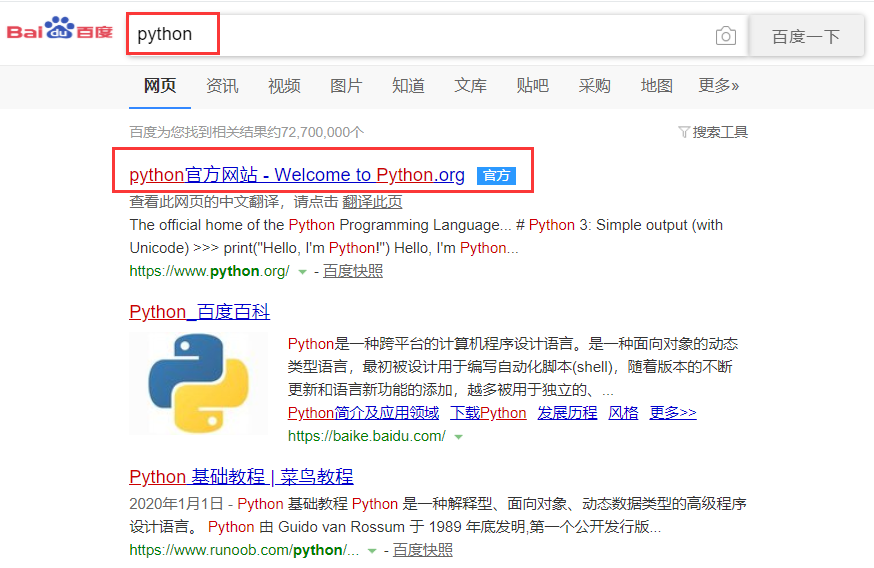Expand dropdown arrow beside baike.baidu.com URL
The image size is (874, 568).
(458, 437)
